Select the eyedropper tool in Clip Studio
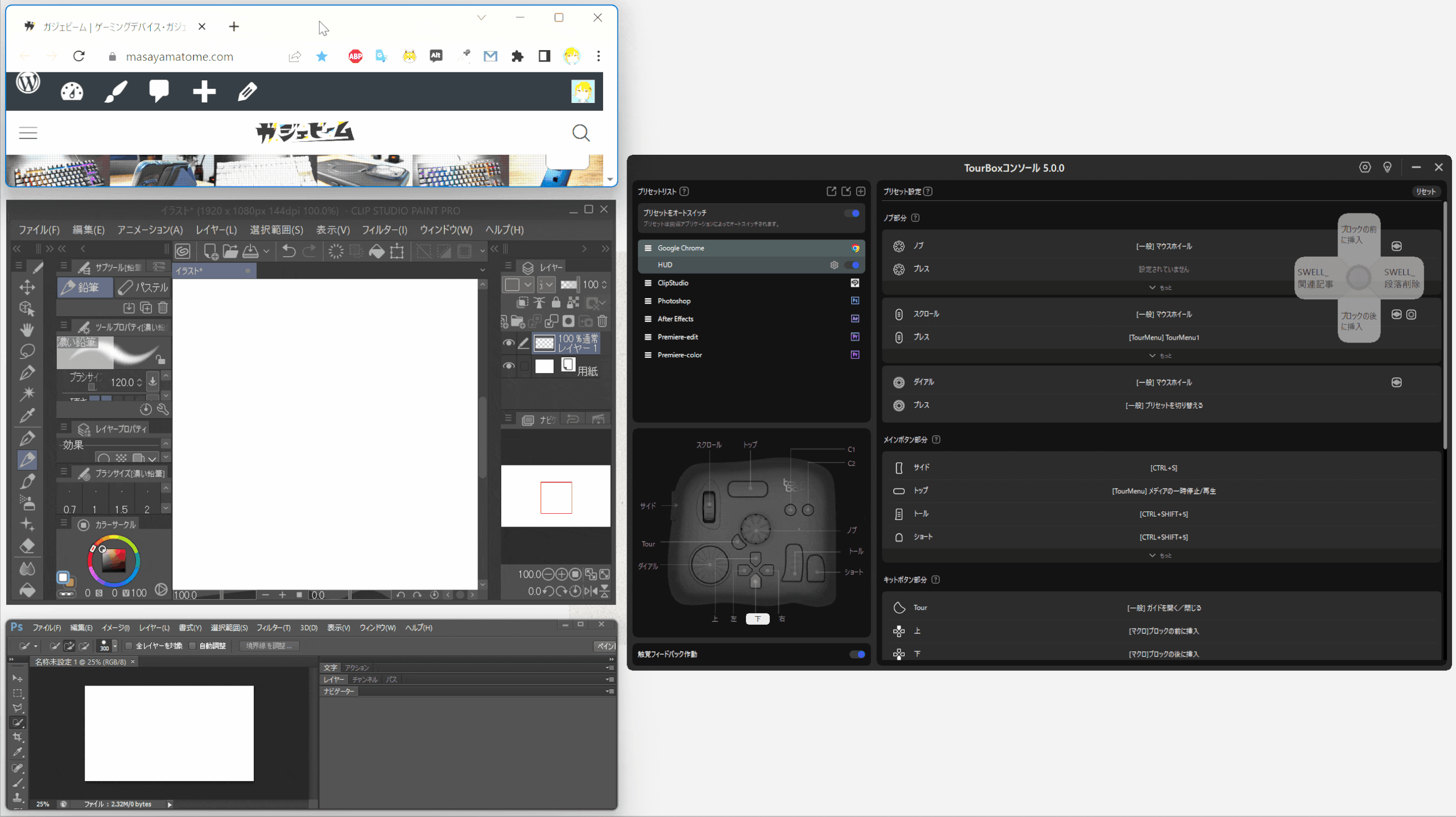This screenshot has width=1456, height=817. coord(28,416)
